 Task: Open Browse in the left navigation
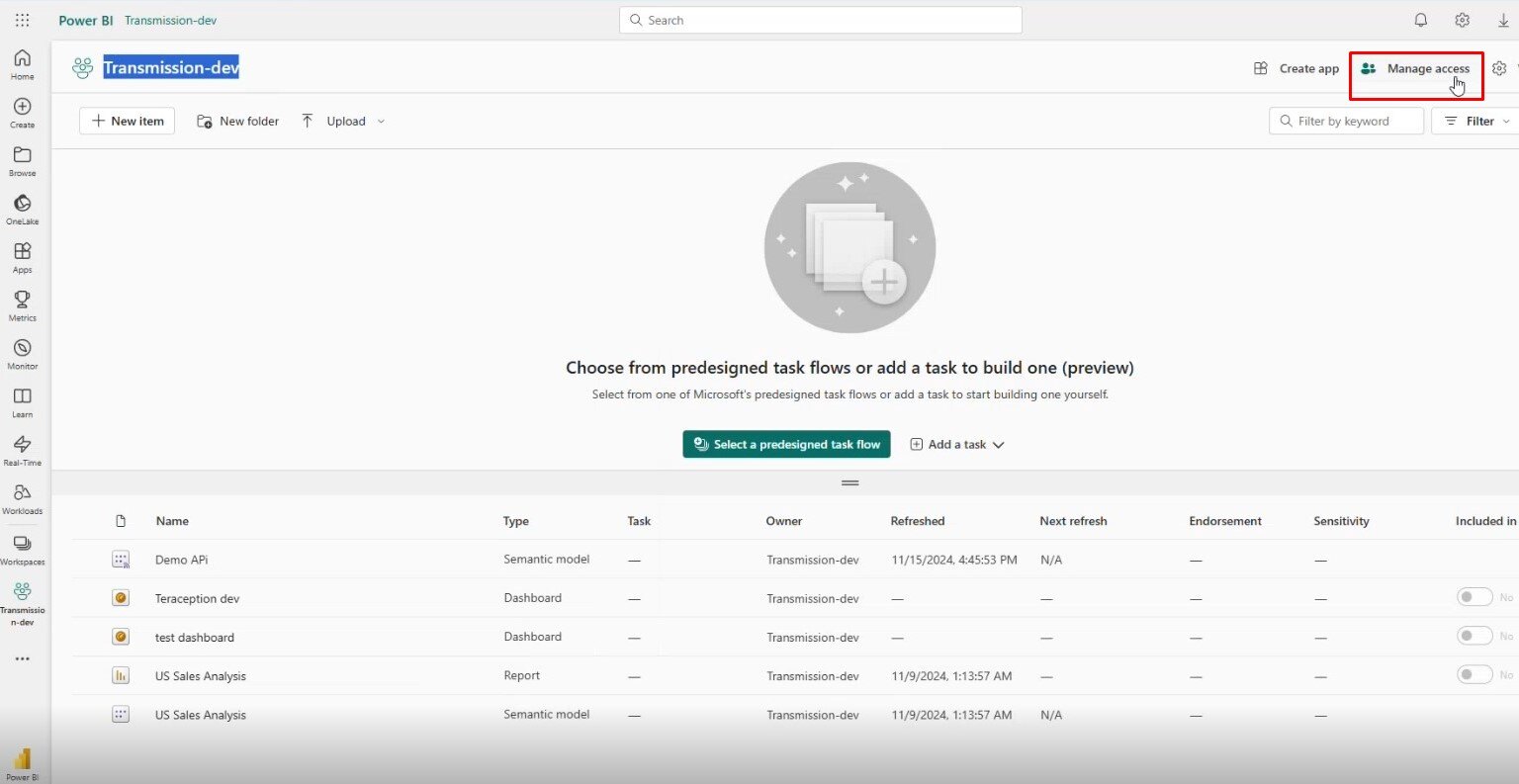pyautogui.click(x=22, y=161)
